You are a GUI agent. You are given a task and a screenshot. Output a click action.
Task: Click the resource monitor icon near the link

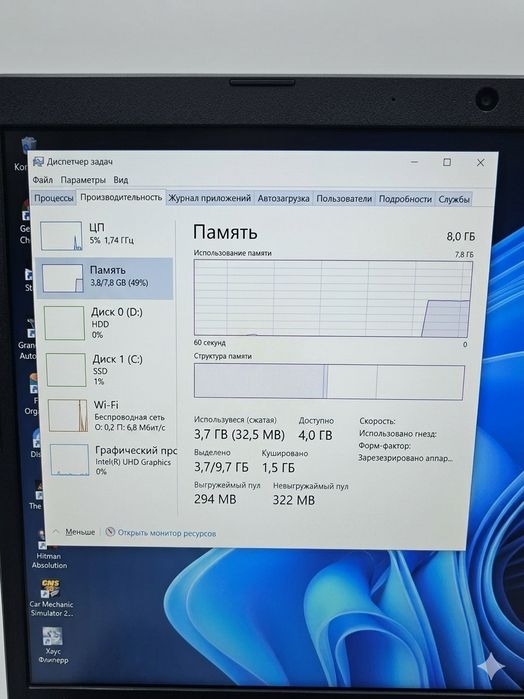(x=110, y=532)
